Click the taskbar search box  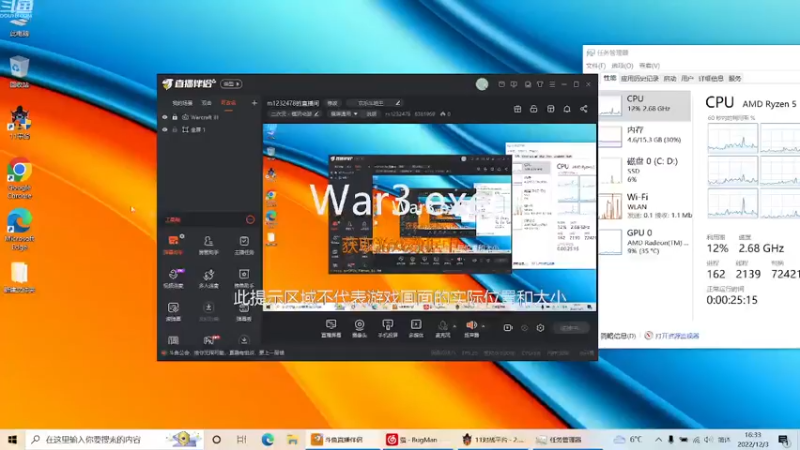114,439
